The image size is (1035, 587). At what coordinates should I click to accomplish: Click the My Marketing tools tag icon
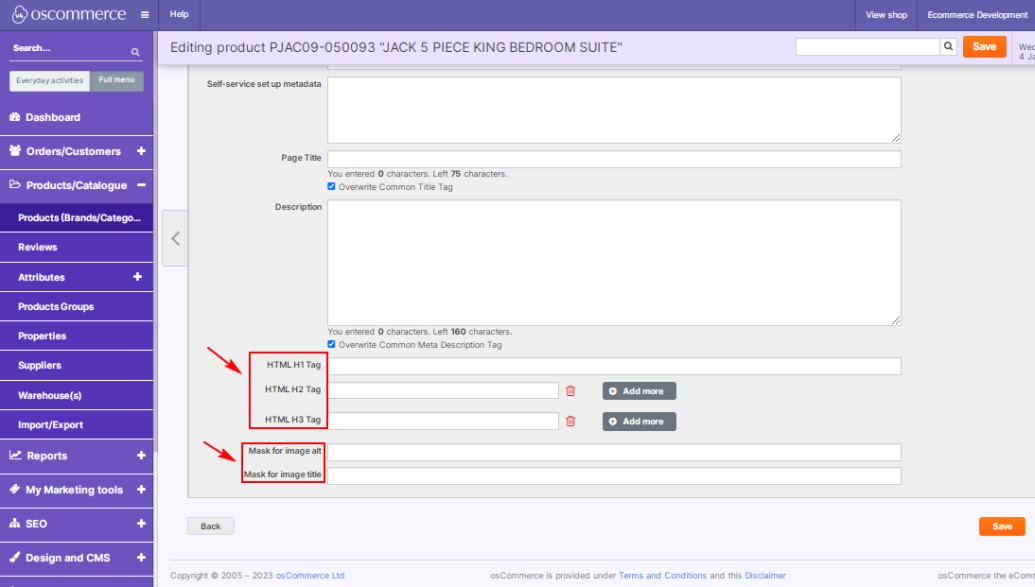click(15, 489)
